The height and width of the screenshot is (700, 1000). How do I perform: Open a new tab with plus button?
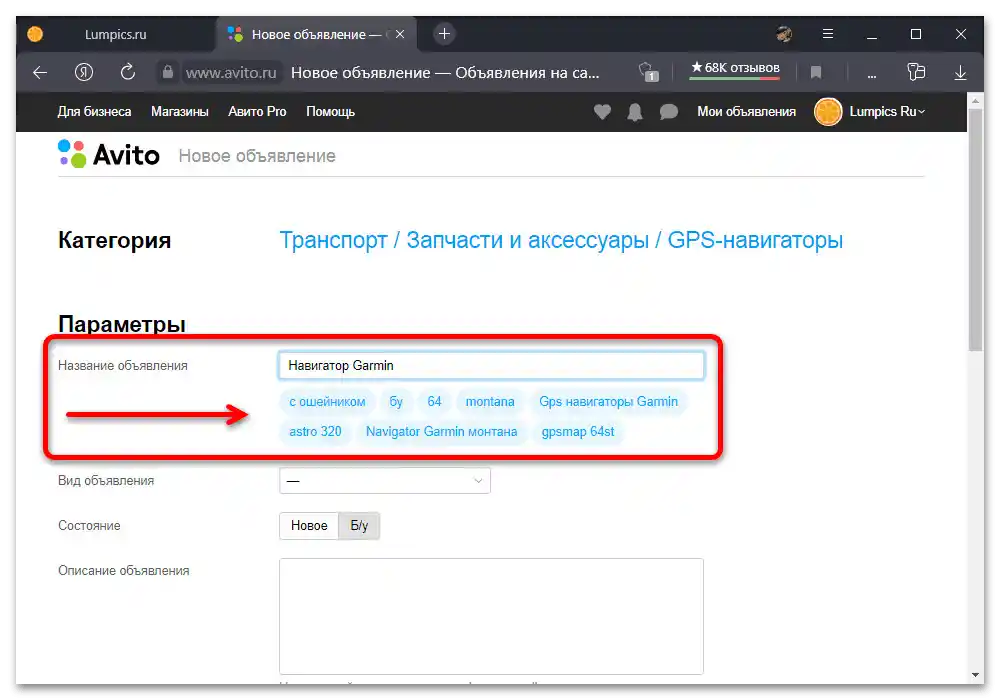coord(445,34)
